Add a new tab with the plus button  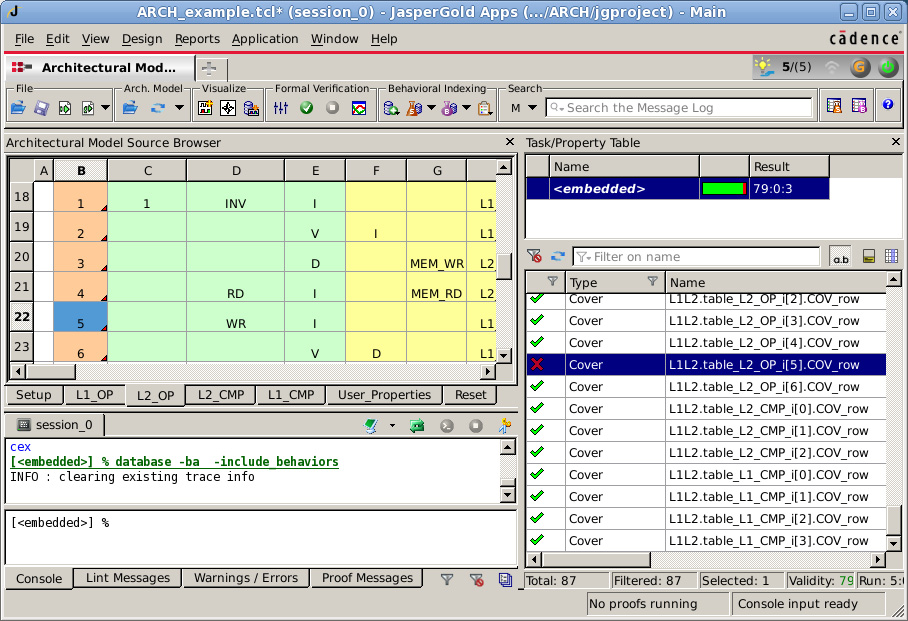pos(210,68)
